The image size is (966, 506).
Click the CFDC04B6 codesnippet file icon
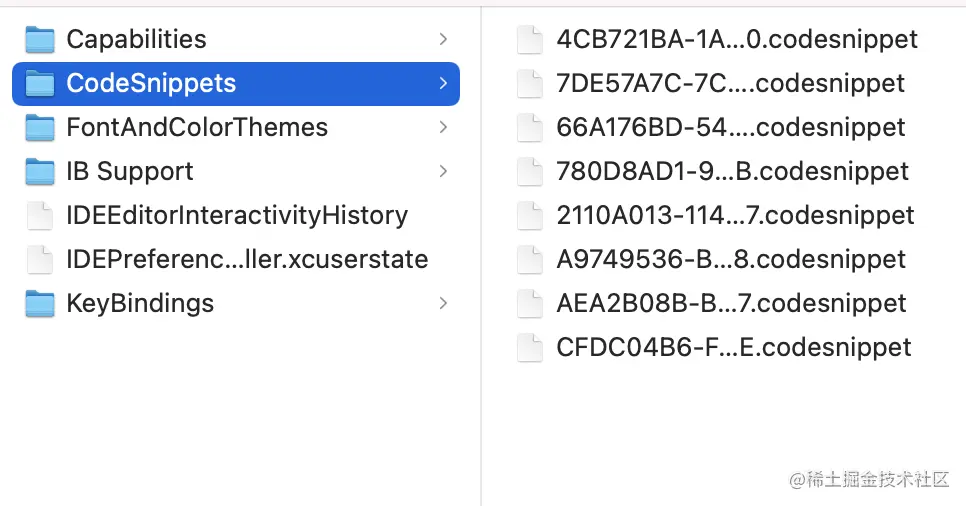(x=529, y=348)
